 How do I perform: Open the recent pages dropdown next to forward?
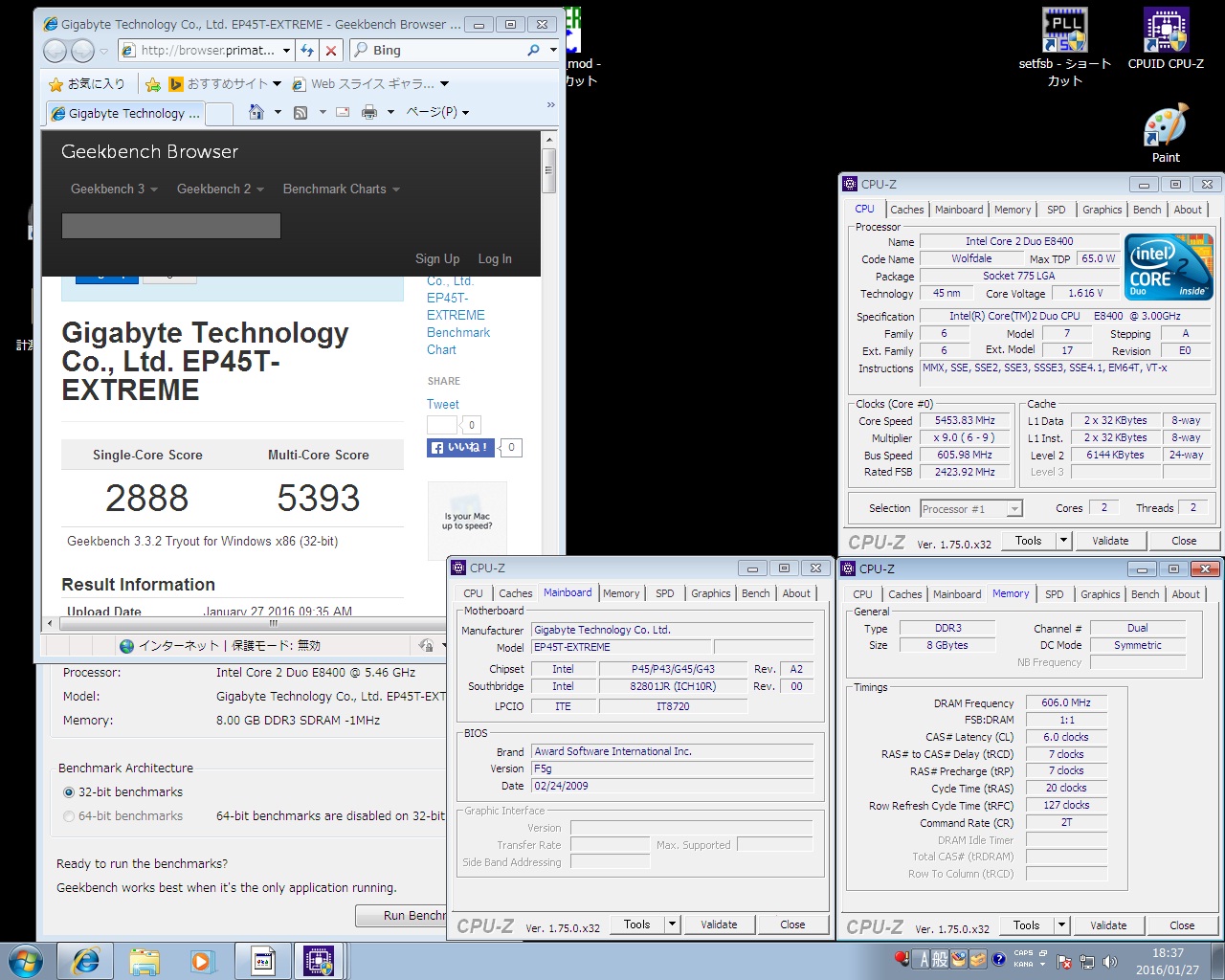tap(104, 51)
